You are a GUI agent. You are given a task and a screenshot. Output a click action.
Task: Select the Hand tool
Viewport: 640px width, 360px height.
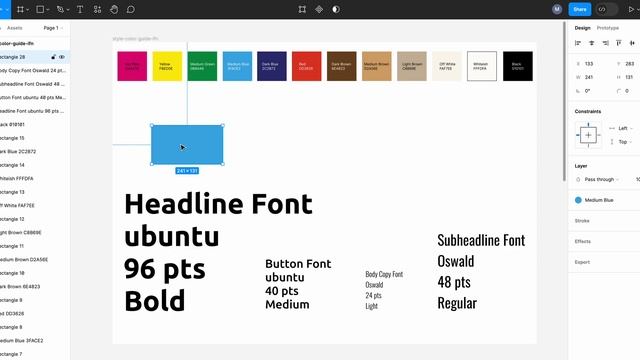(114, 9)
